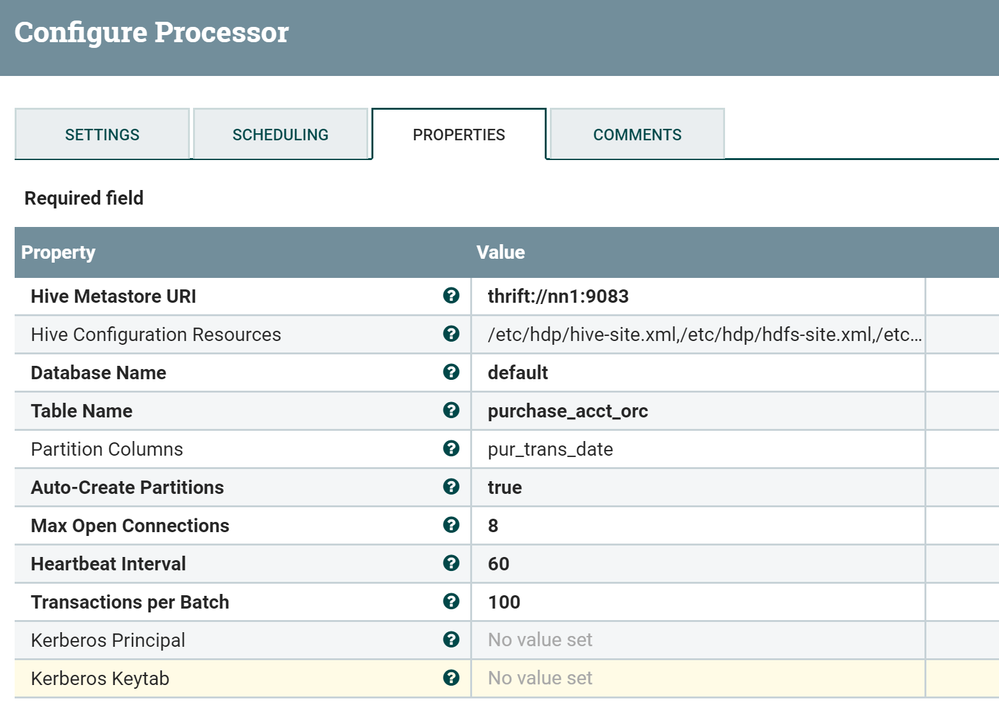The height and width of the screenshot is (703, 999).
Task: Select the Properties tab
Action: click(459, 134)
